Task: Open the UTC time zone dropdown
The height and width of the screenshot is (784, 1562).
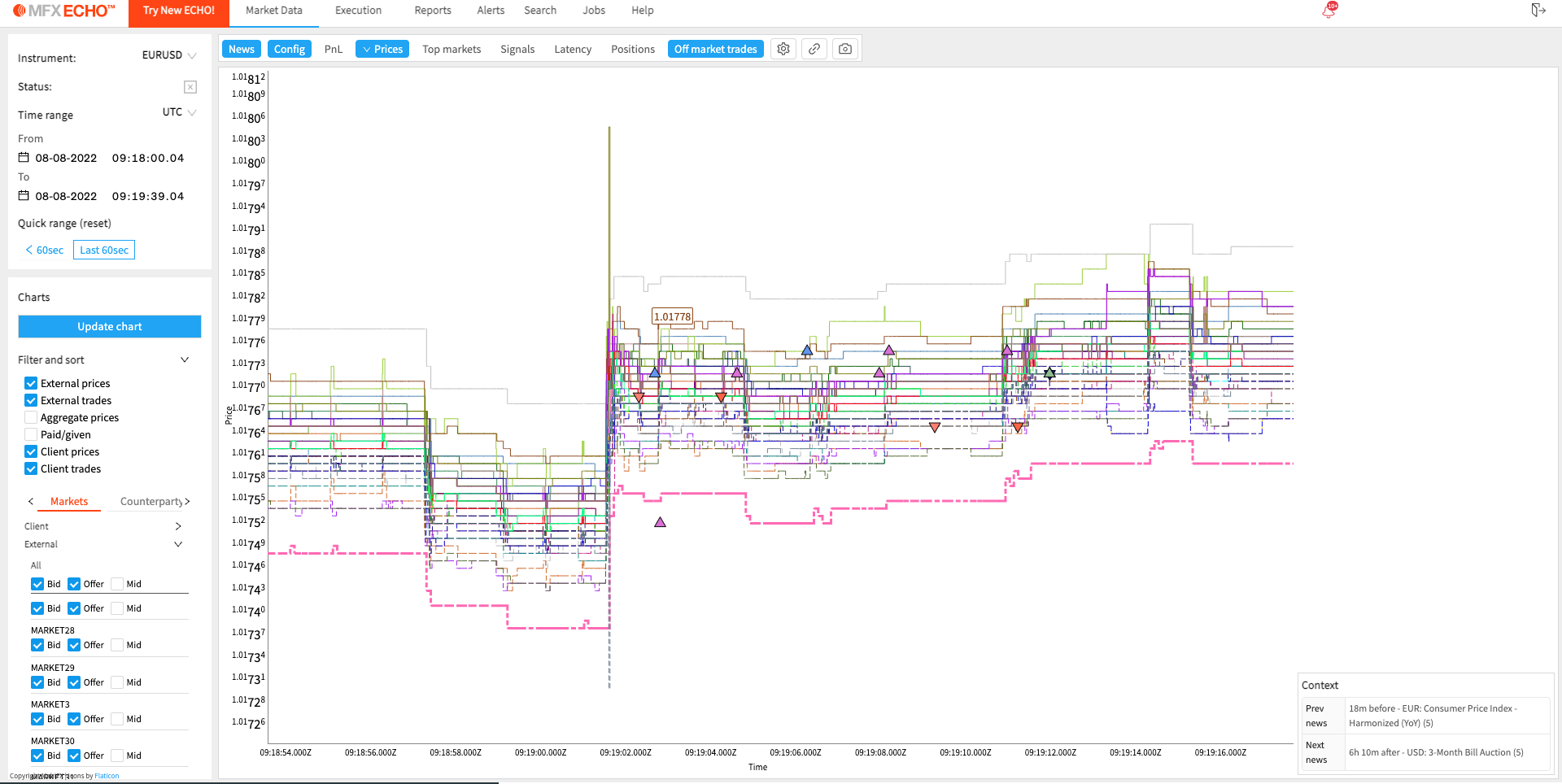Action: (x=179, y=112)
